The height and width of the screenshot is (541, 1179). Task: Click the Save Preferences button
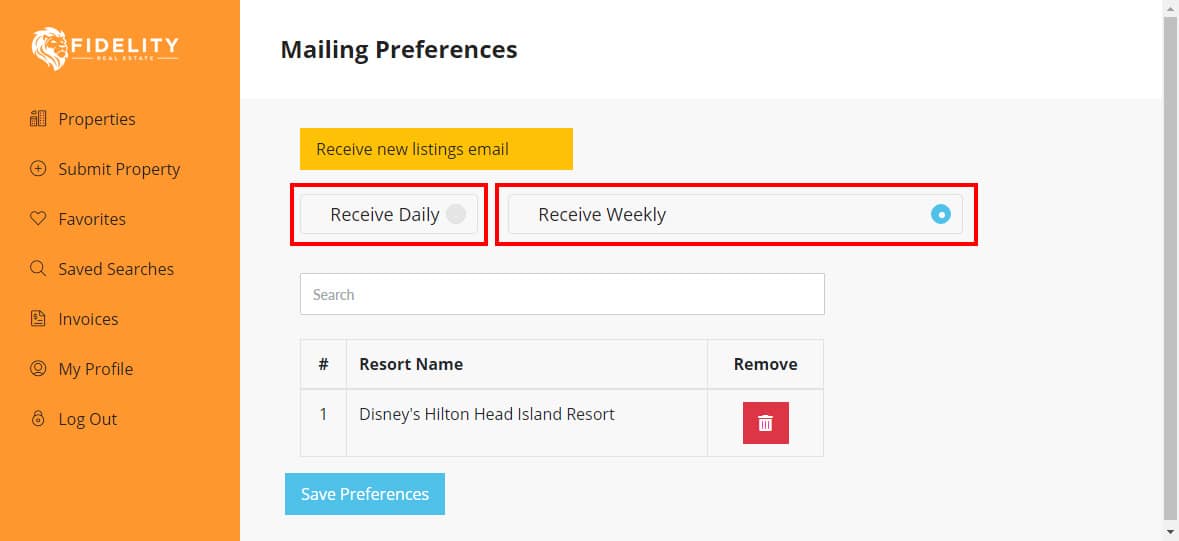pos(365,494)
